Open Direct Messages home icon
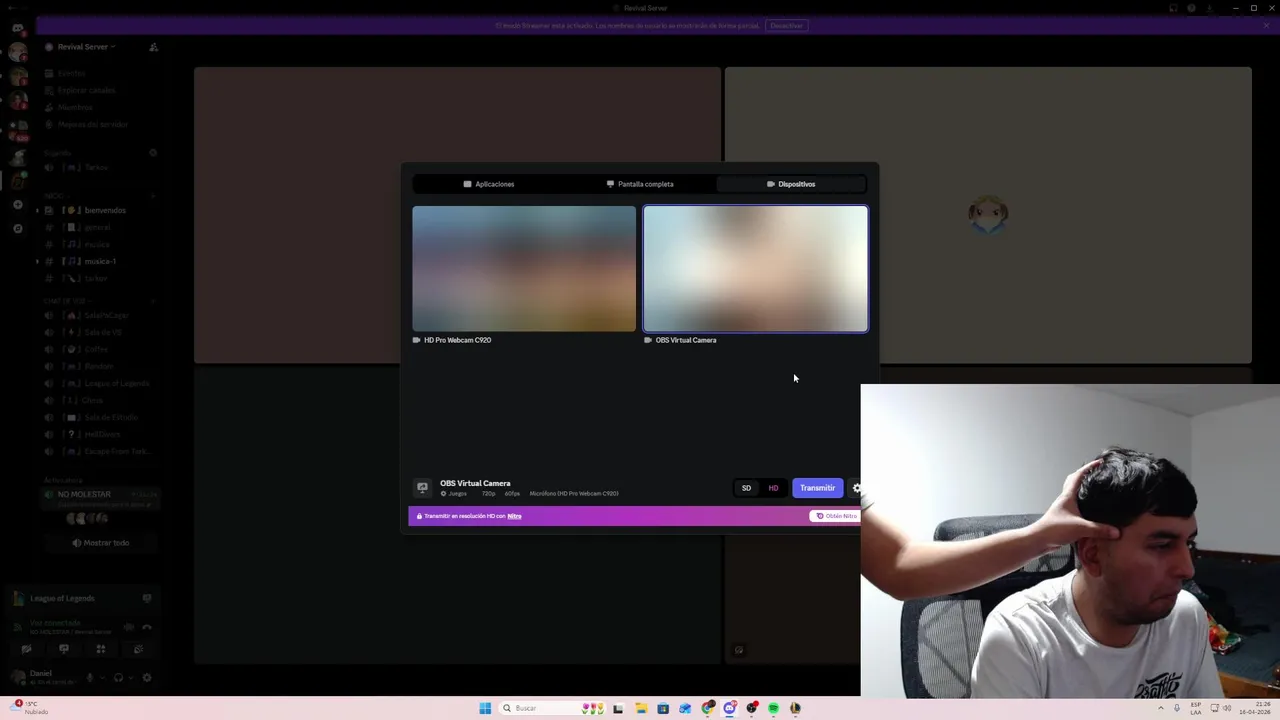The width and height of the screenshot is (1280, 720). (18, 28)
